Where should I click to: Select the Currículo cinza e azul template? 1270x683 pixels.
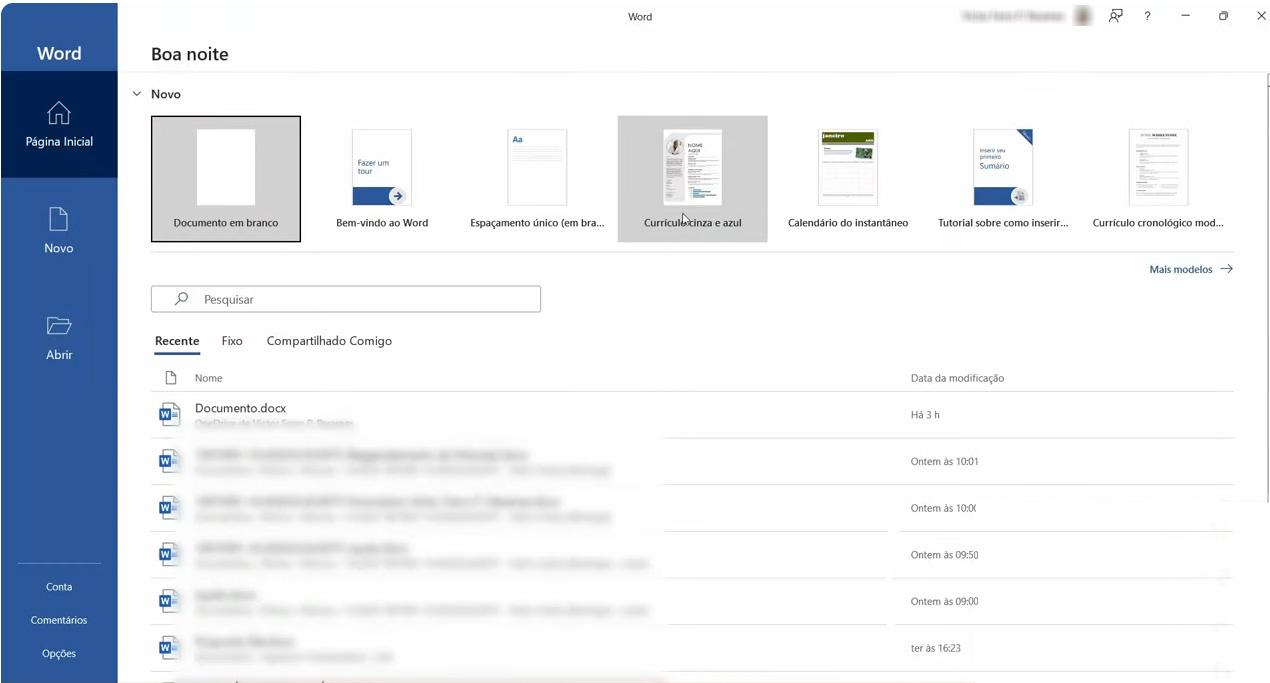tap(693, 179)
